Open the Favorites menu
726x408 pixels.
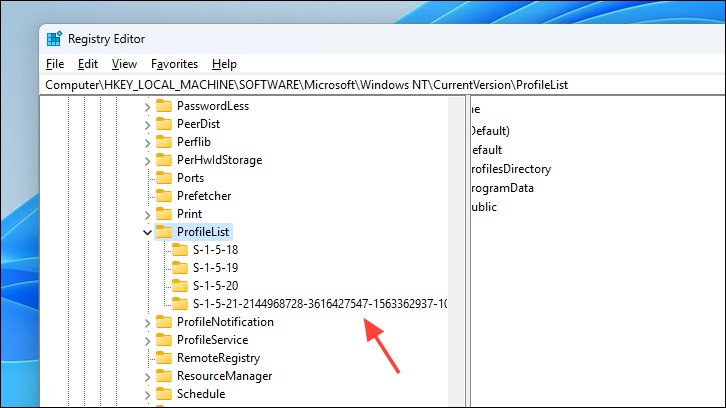(x=175, y=64)
